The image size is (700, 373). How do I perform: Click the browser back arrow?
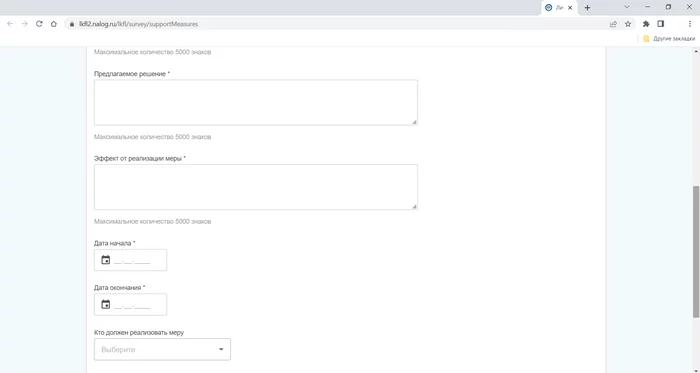pyautogui.click(x=10, y=24)
